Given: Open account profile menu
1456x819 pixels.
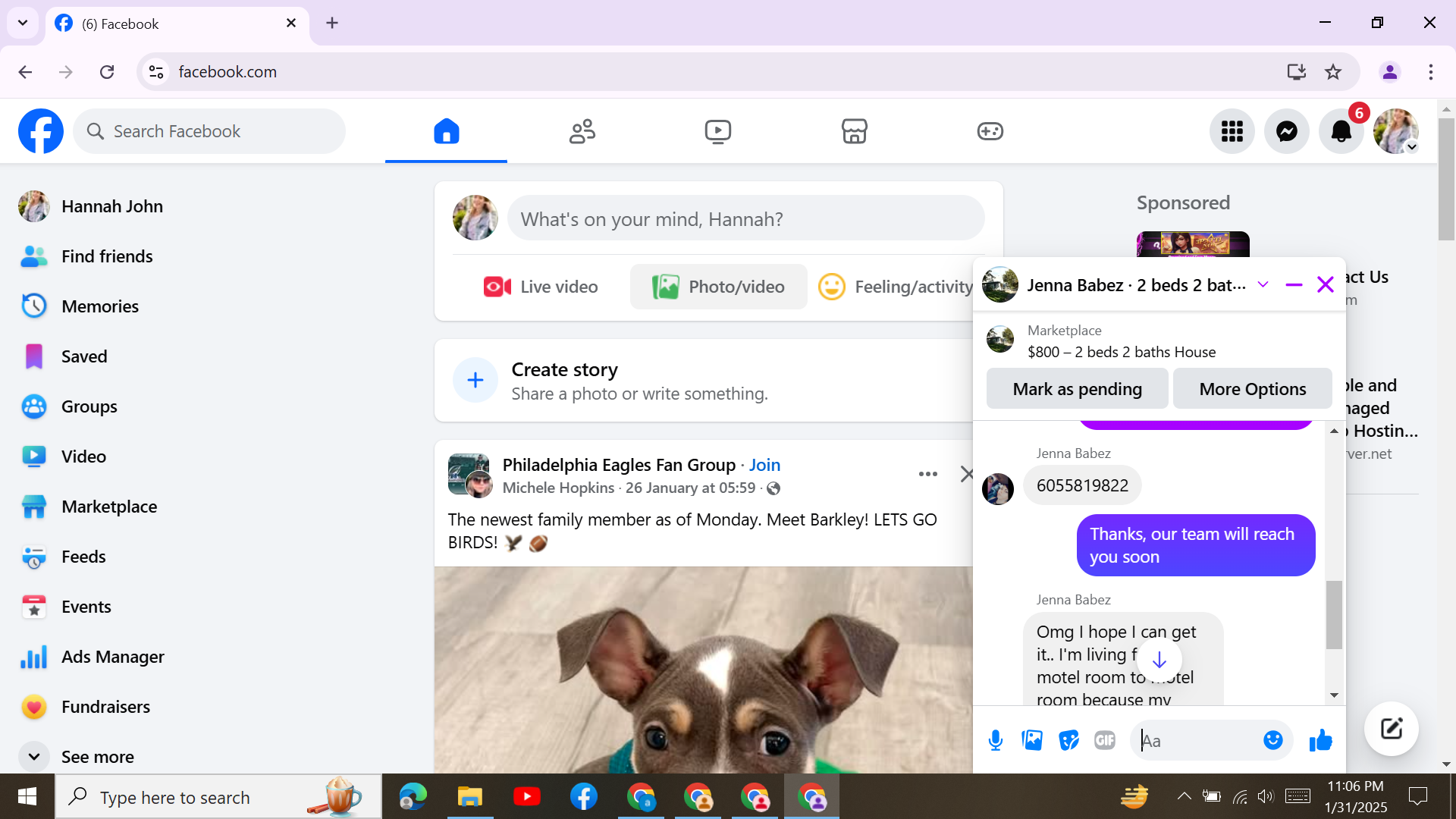Looking at the screenshot, I should pos(1396,131).
